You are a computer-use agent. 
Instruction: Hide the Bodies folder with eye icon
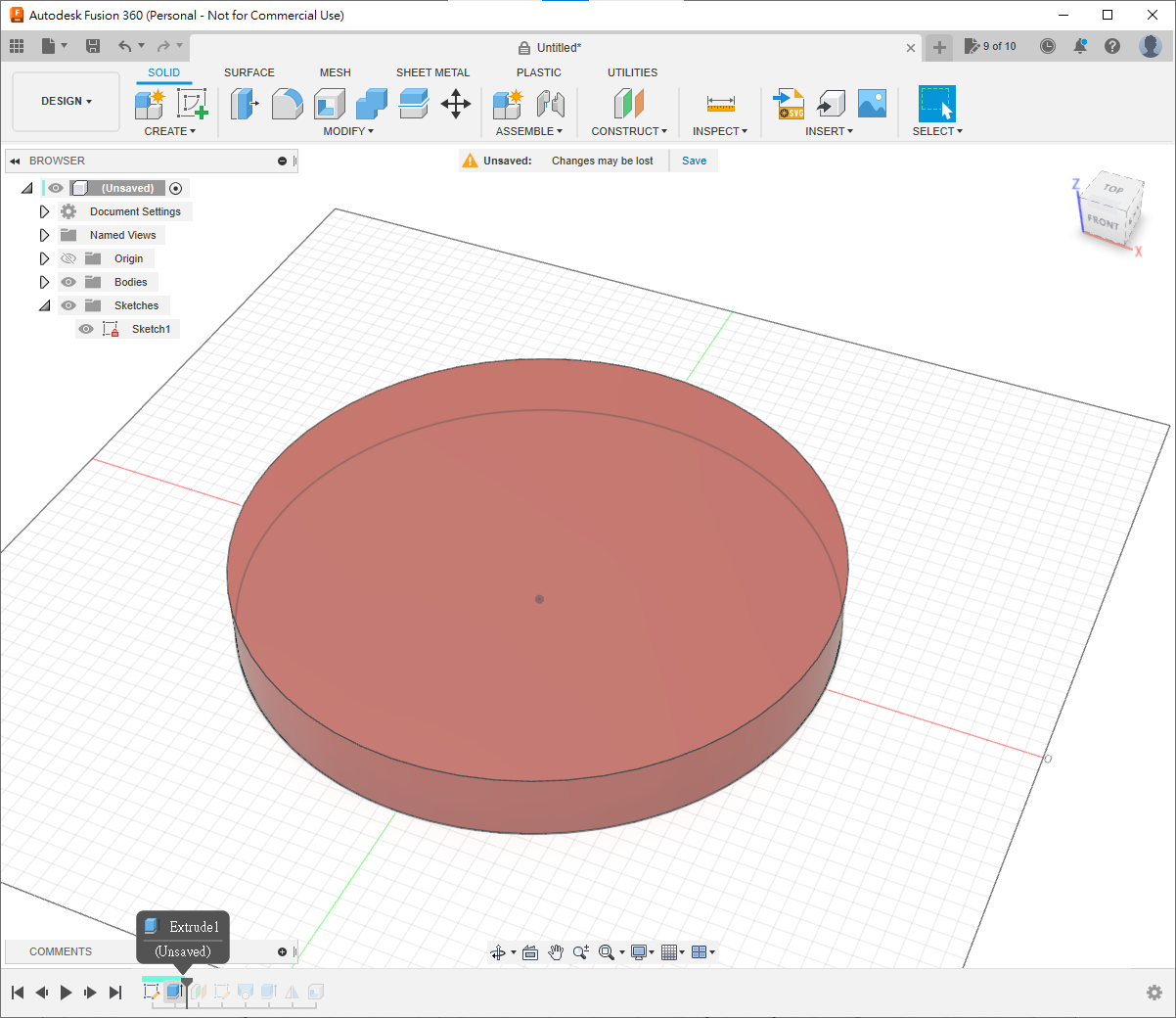click(x=68, y=282)
